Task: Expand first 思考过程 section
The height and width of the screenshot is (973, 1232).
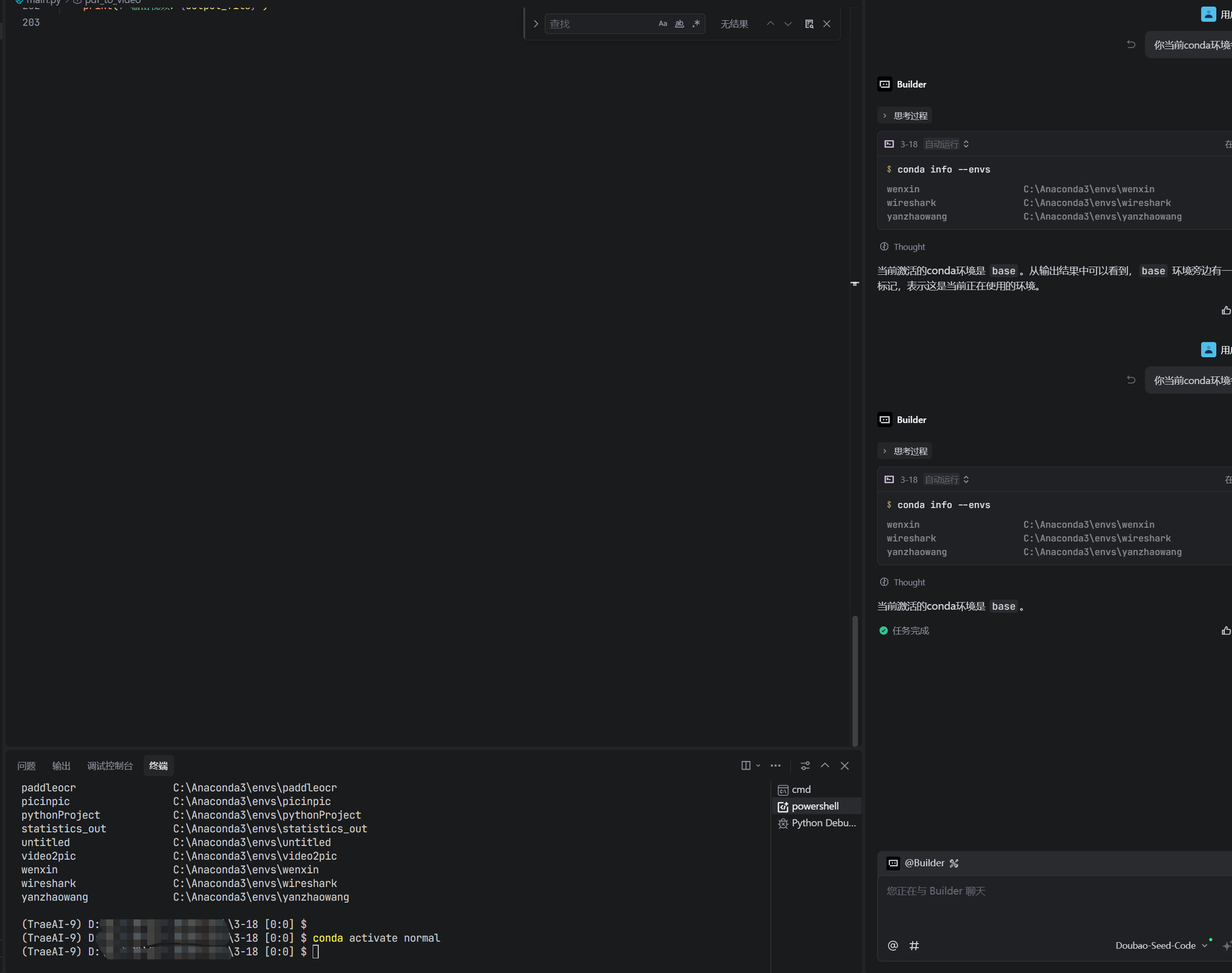Action: point(905,116)
